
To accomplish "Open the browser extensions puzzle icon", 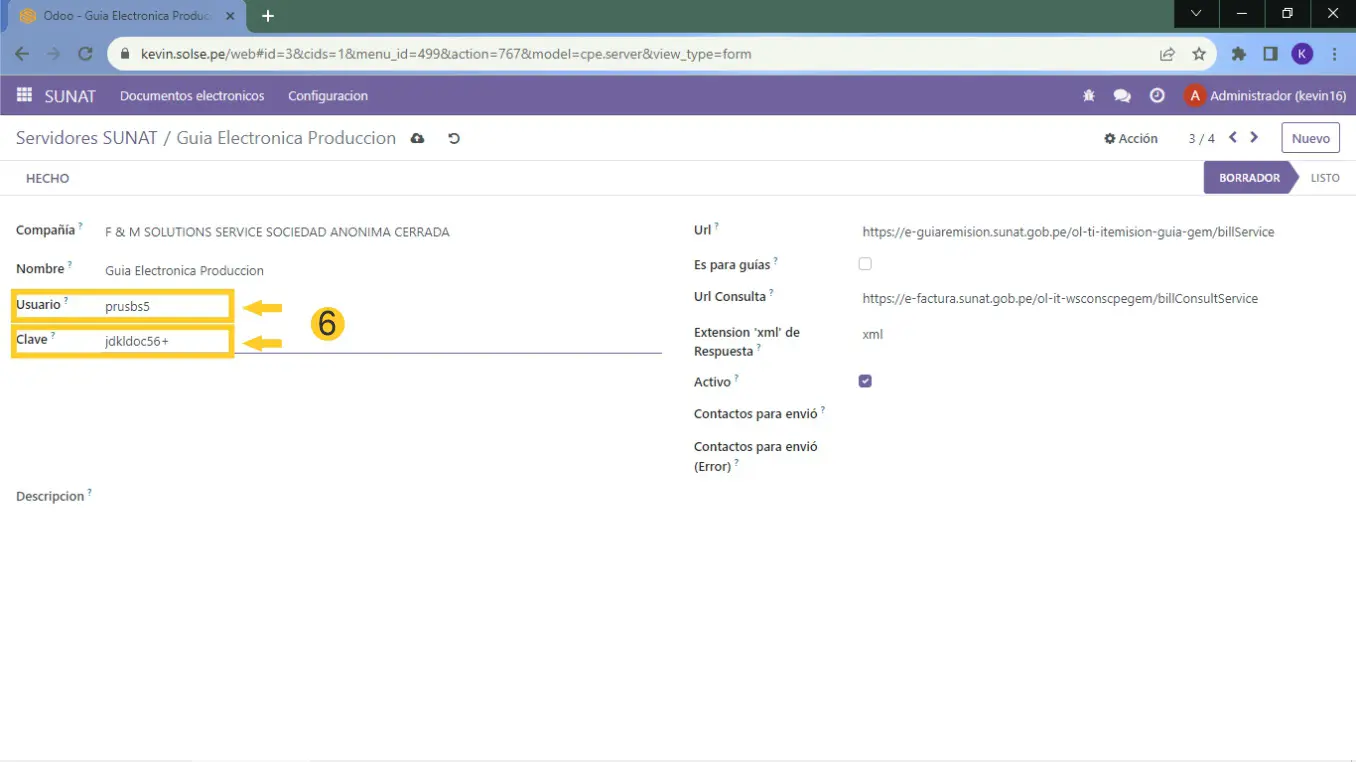I will click(x=1239, y=54).
